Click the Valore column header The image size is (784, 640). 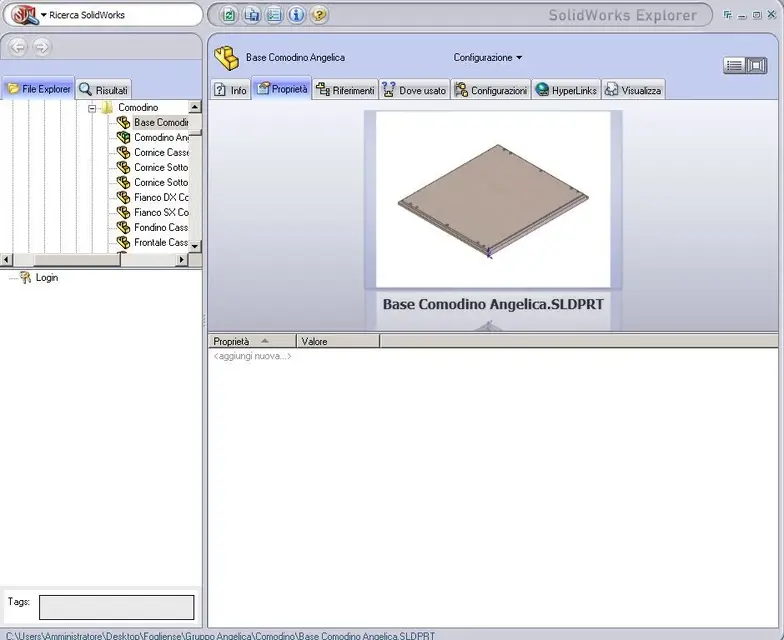(338, 342)
